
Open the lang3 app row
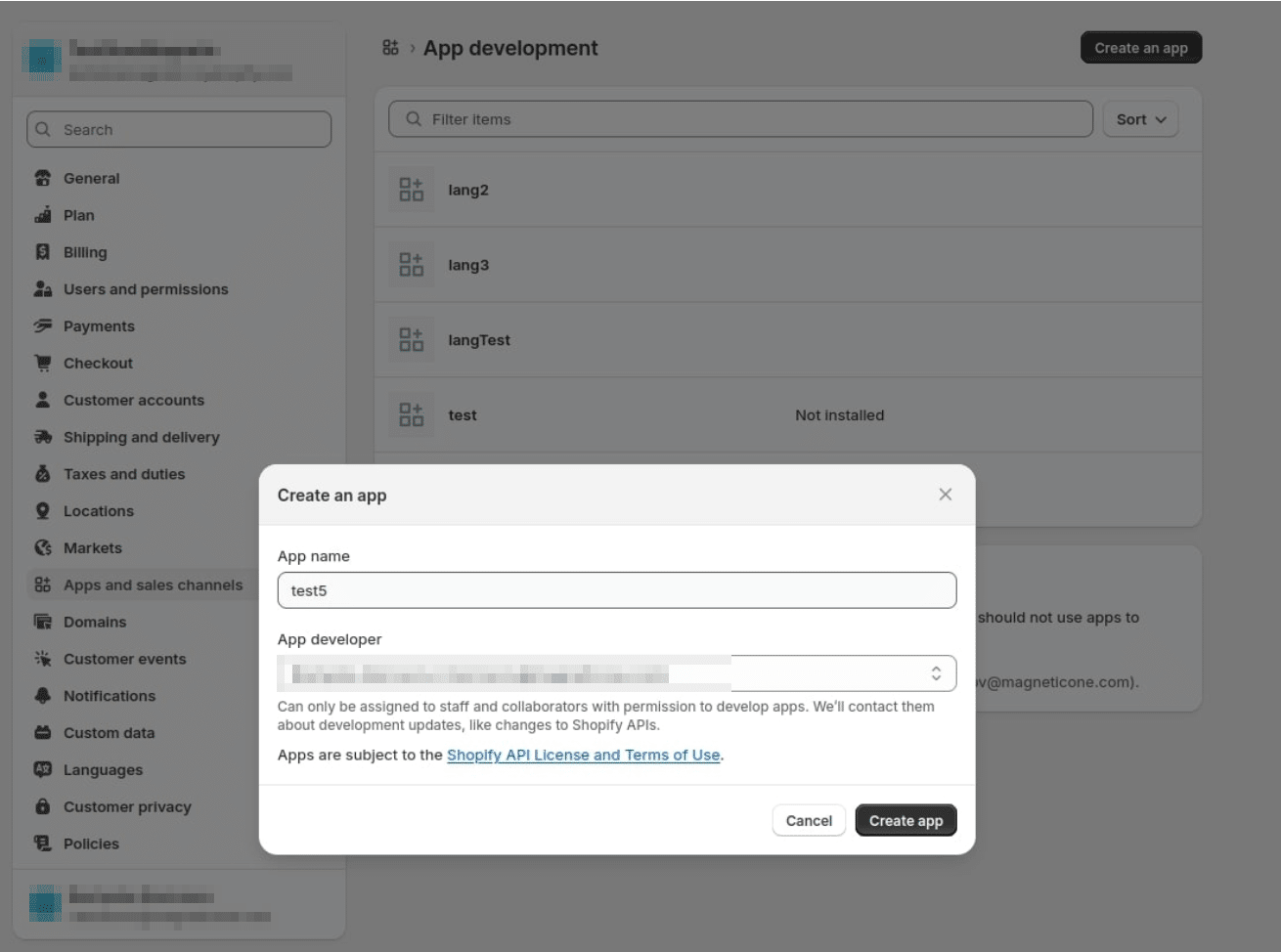point(788,265)
